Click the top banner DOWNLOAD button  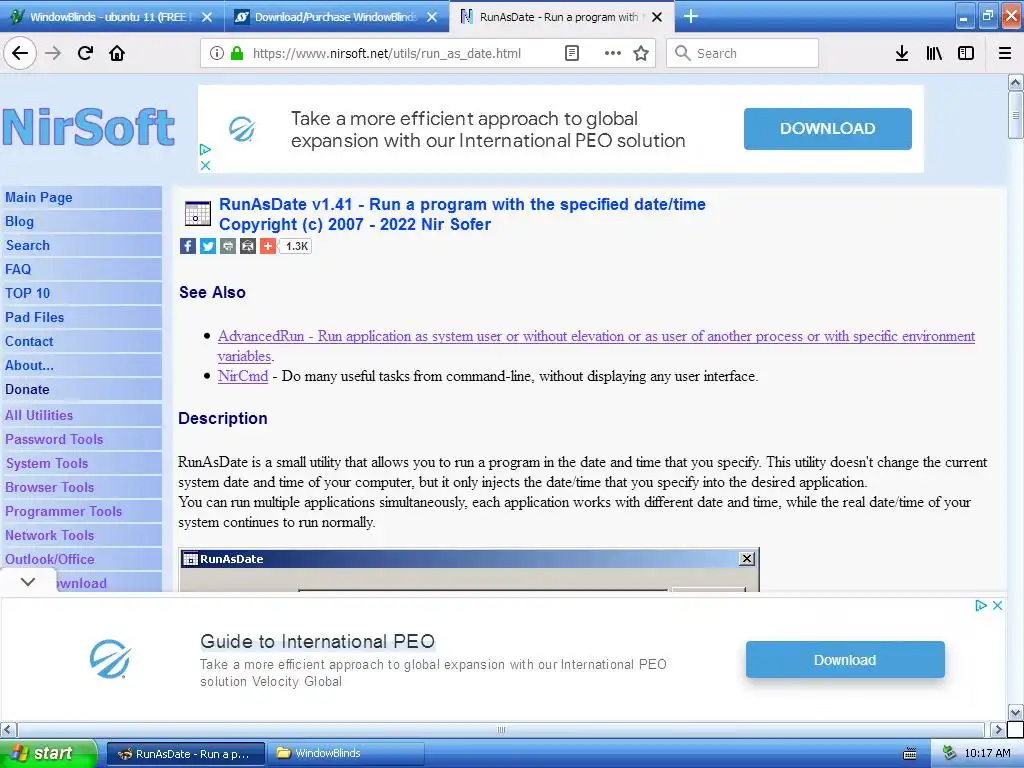(827, 129)
